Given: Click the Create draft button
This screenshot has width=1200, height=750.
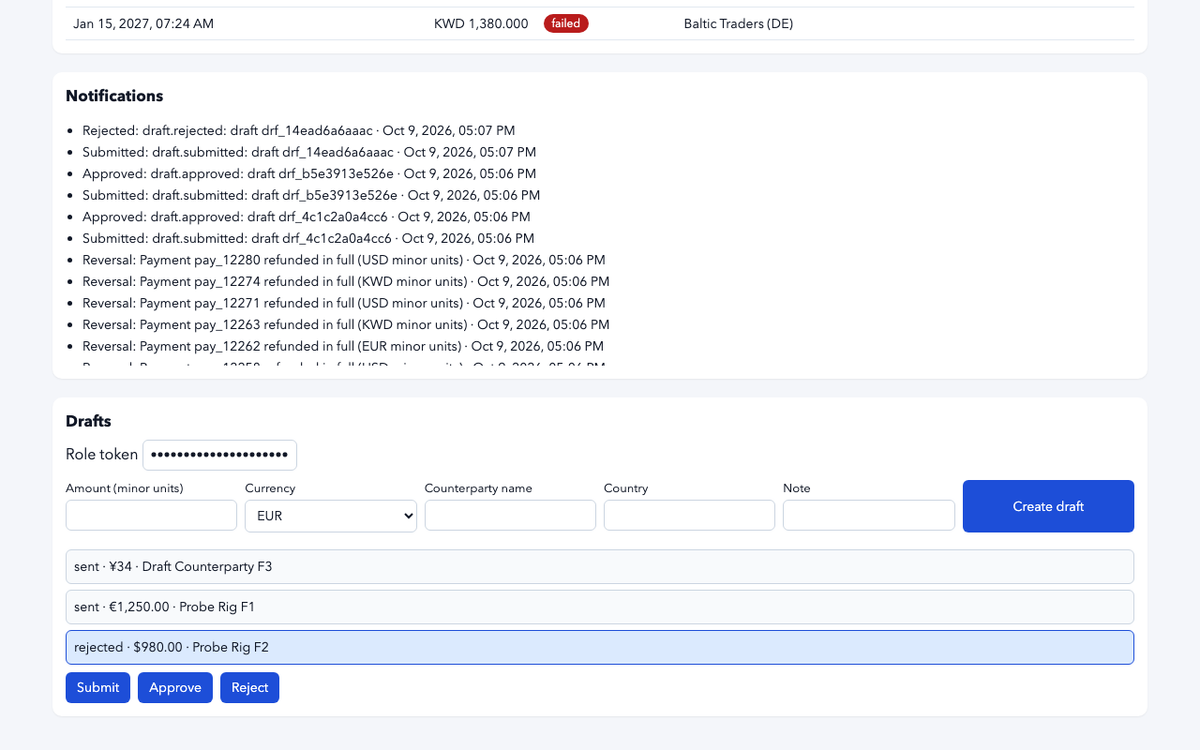Looking at the screenshot, I should (1048, 506).
